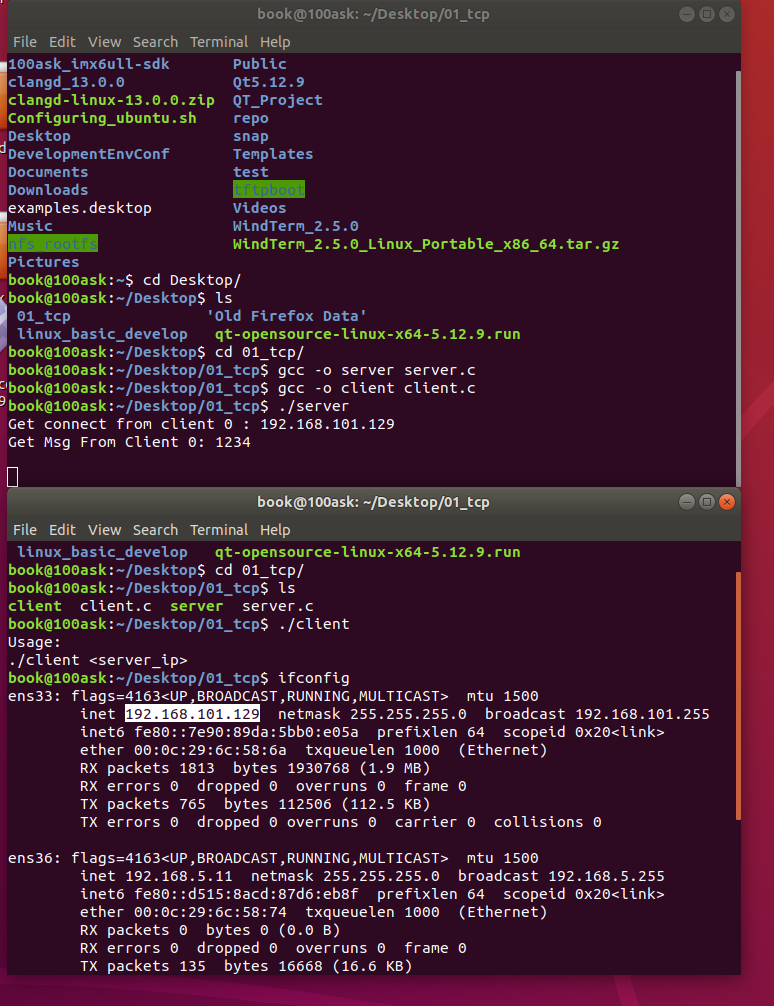Click broadcast address 192.168.5.255
The width and height of the screenshot is (774, 1006).
tap(606, 876)
